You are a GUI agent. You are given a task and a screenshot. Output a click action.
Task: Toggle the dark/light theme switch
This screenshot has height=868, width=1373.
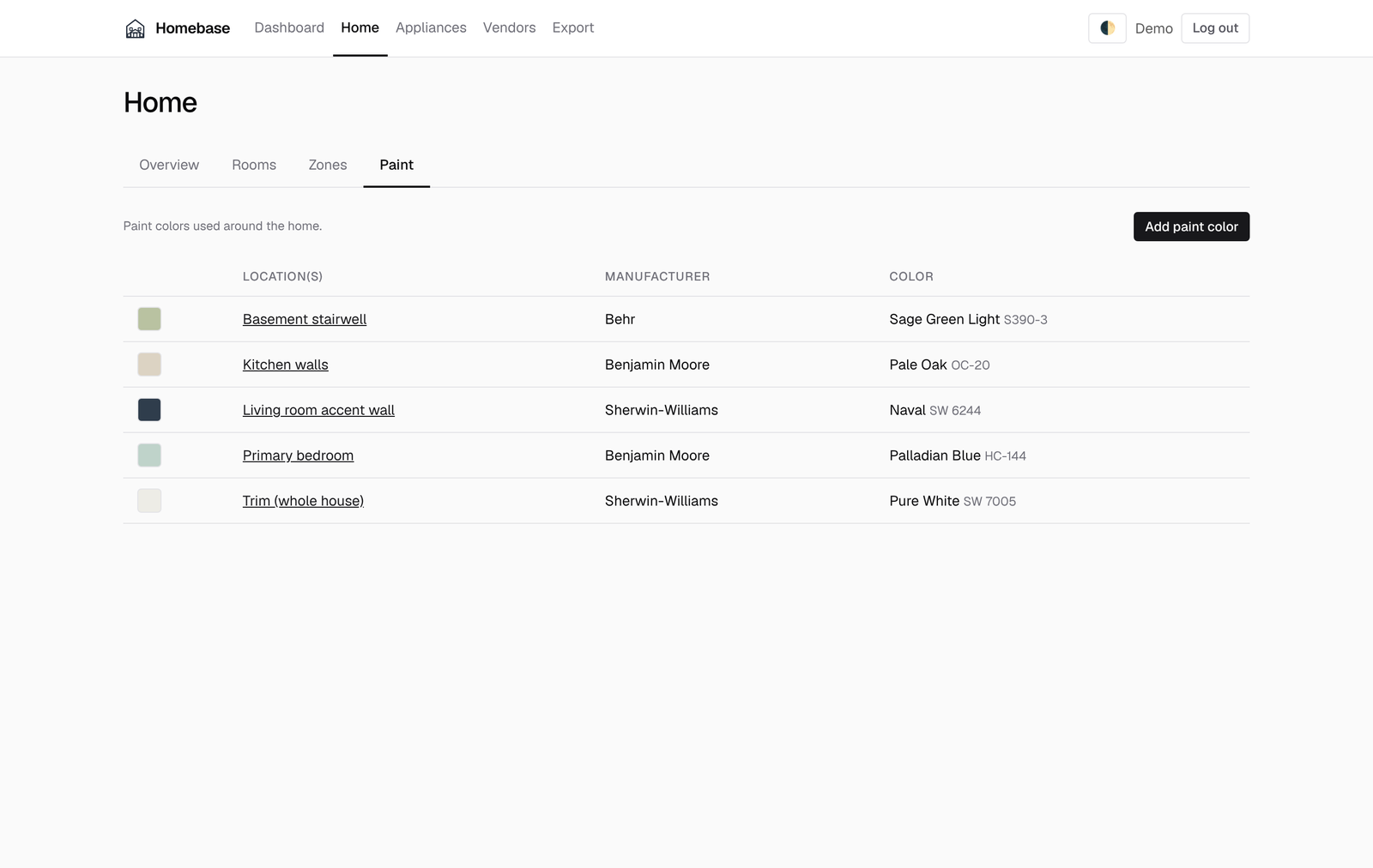1107,28
